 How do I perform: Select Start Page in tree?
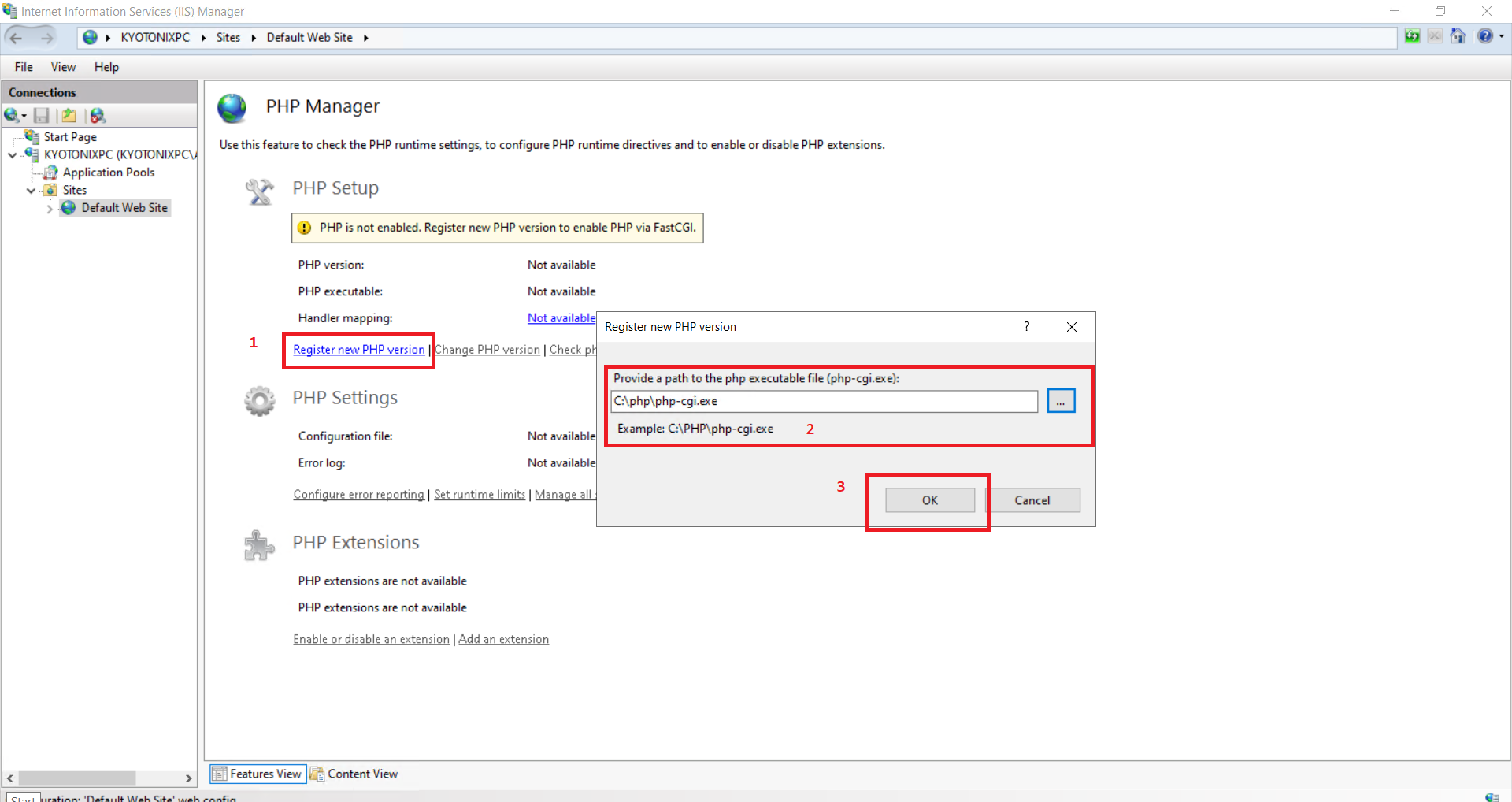pos(70,136)
